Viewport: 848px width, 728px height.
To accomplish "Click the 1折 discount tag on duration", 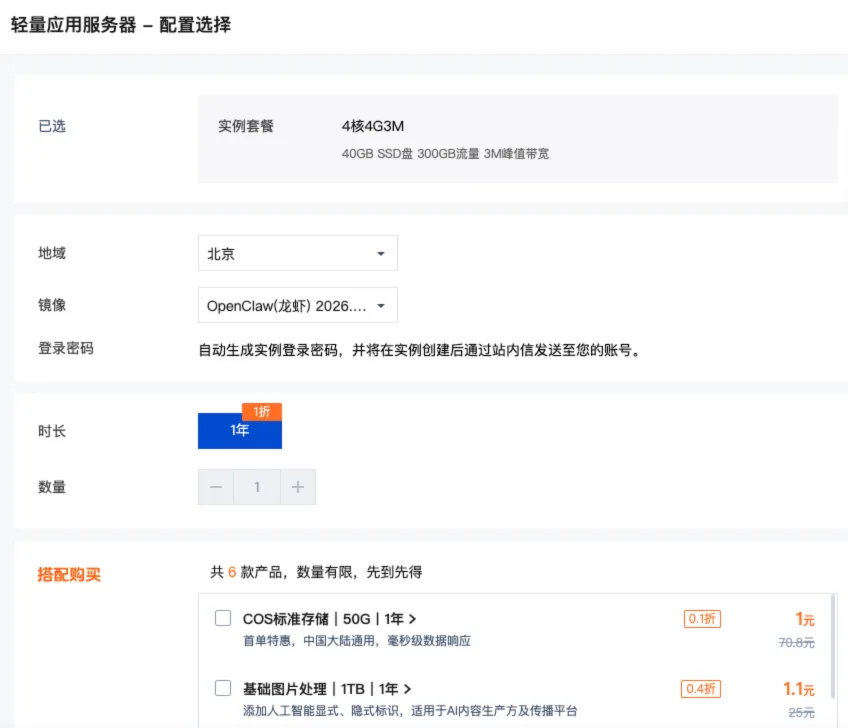I will click(262, 412).
